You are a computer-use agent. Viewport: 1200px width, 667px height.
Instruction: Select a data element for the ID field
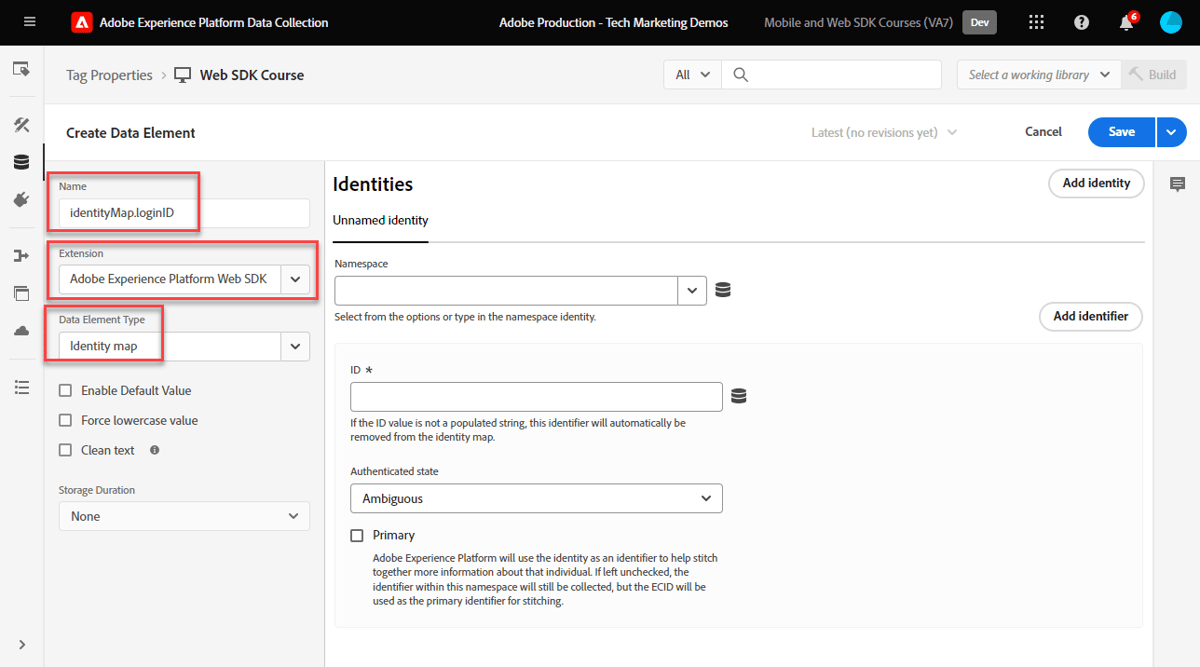(x=738, y=395)
